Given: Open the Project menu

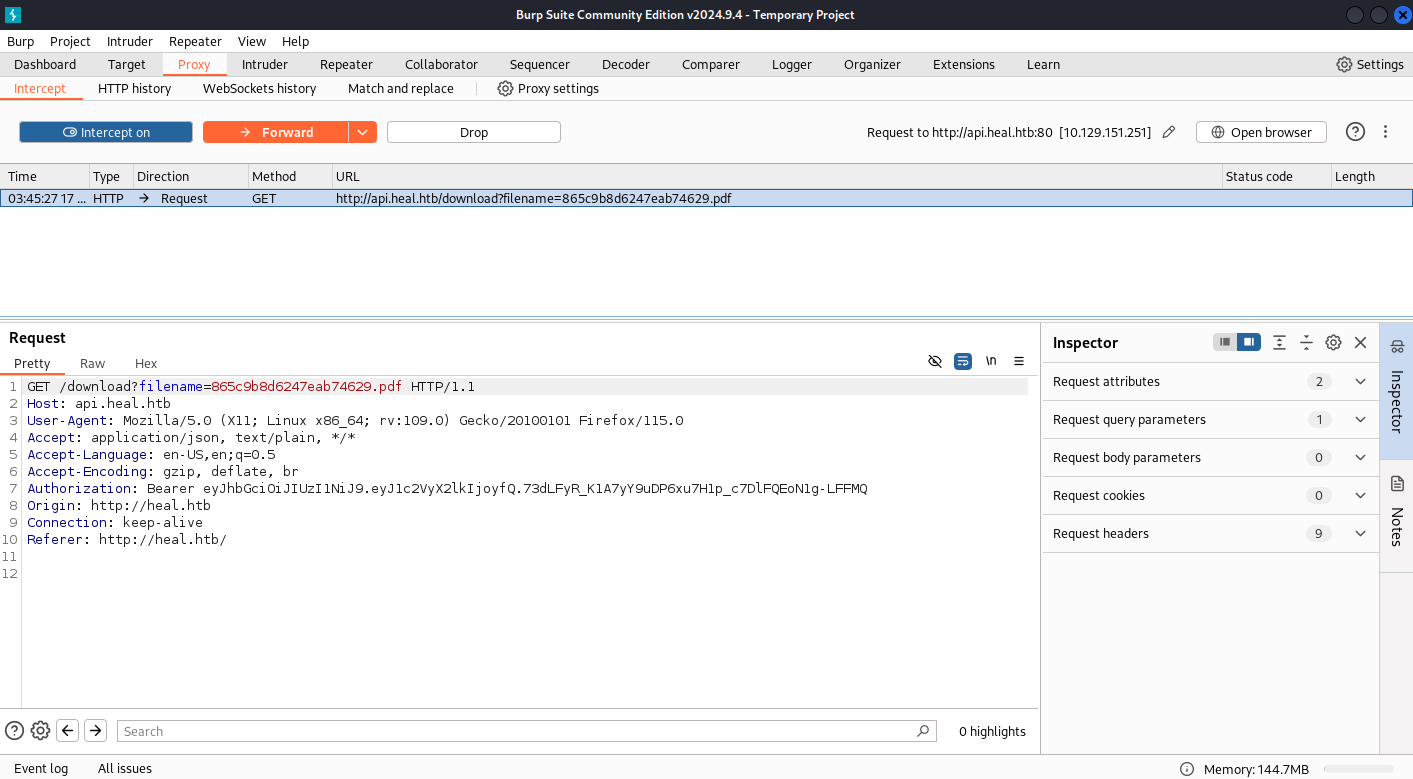Looking at the screenshot, I should [70, 41].
